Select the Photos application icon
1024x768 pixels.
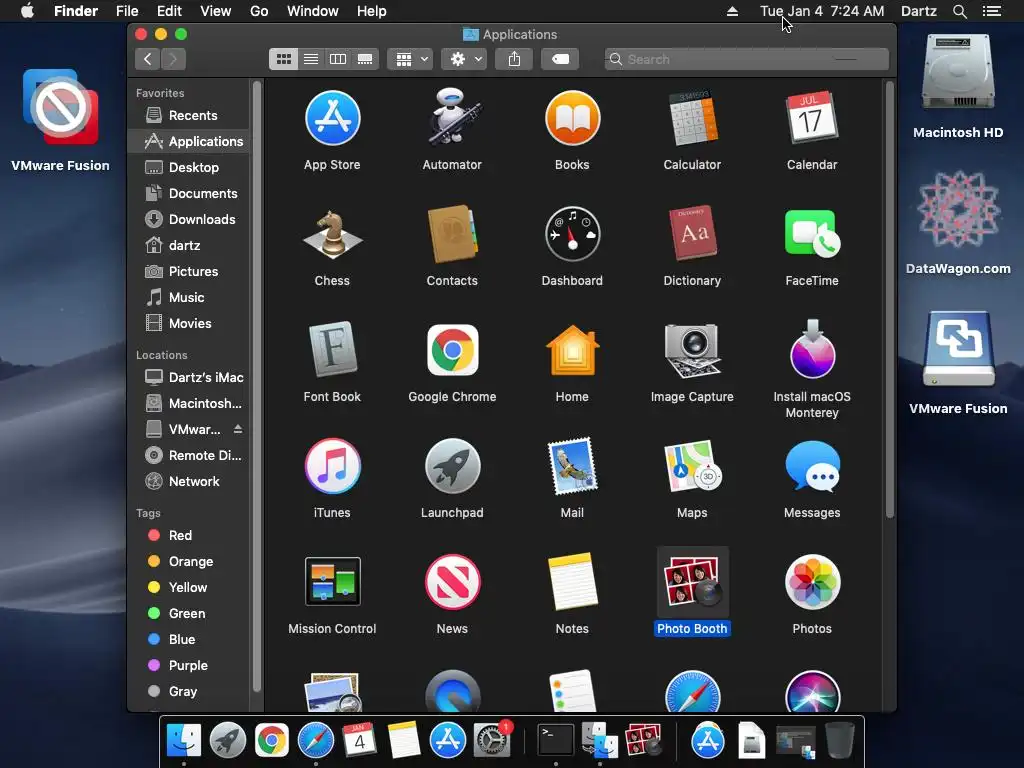[812, 582]
